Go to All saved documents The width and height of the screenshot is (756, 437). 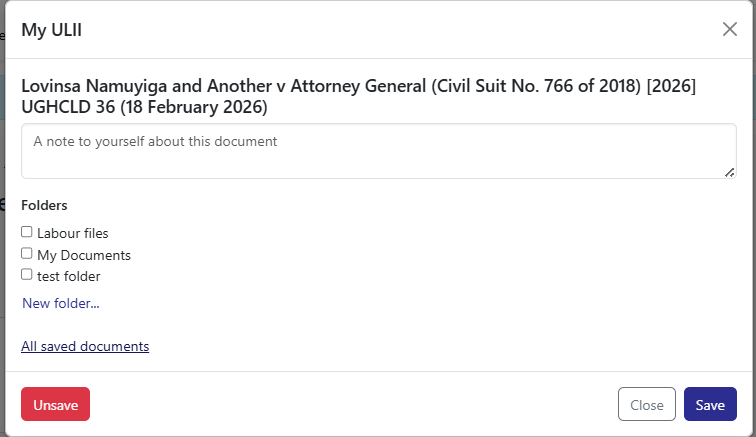[85, 347]
